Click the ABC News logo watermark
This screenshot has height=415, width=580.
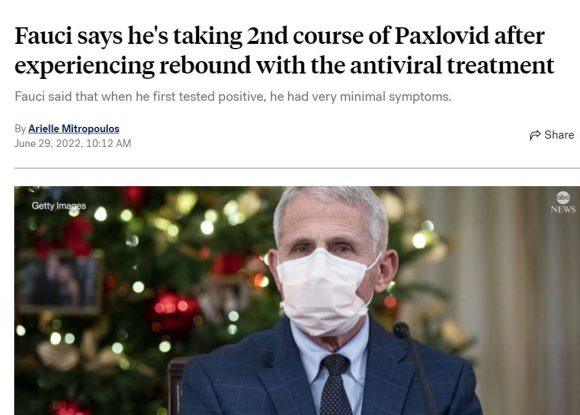563,203
